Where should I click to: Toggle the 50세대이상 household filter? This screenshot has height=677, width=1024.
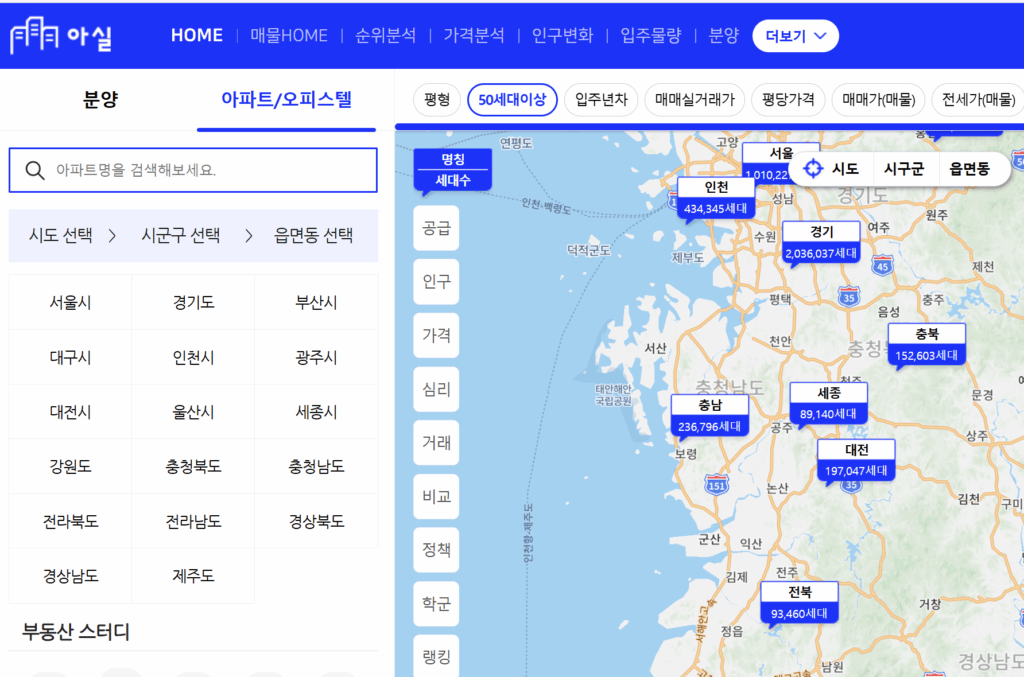pos(512,100)
